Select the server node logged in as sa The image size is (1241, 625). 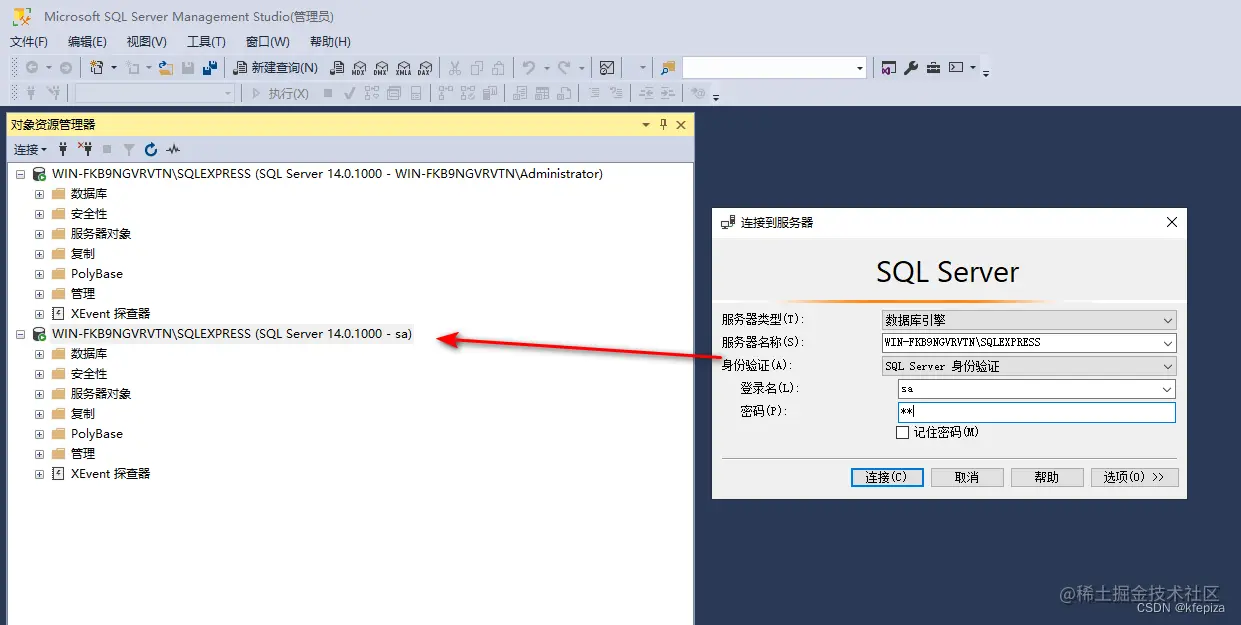[x=232, y=334]
